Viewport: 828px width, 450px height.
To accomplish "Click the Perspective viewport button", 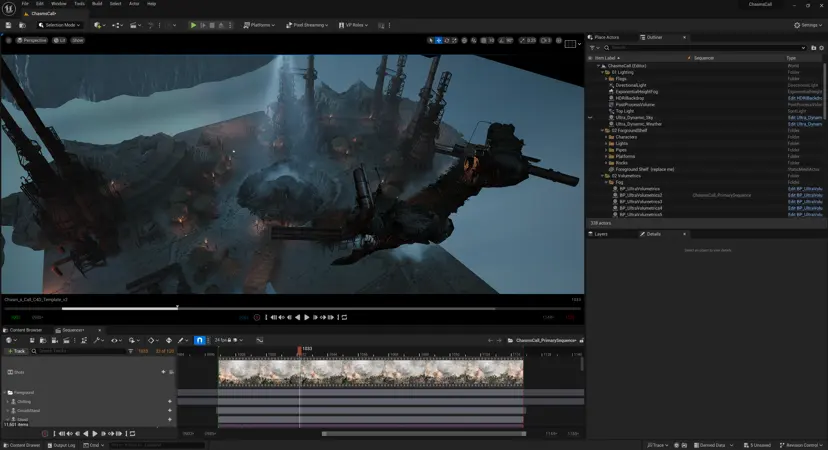I will pos(32,40).
